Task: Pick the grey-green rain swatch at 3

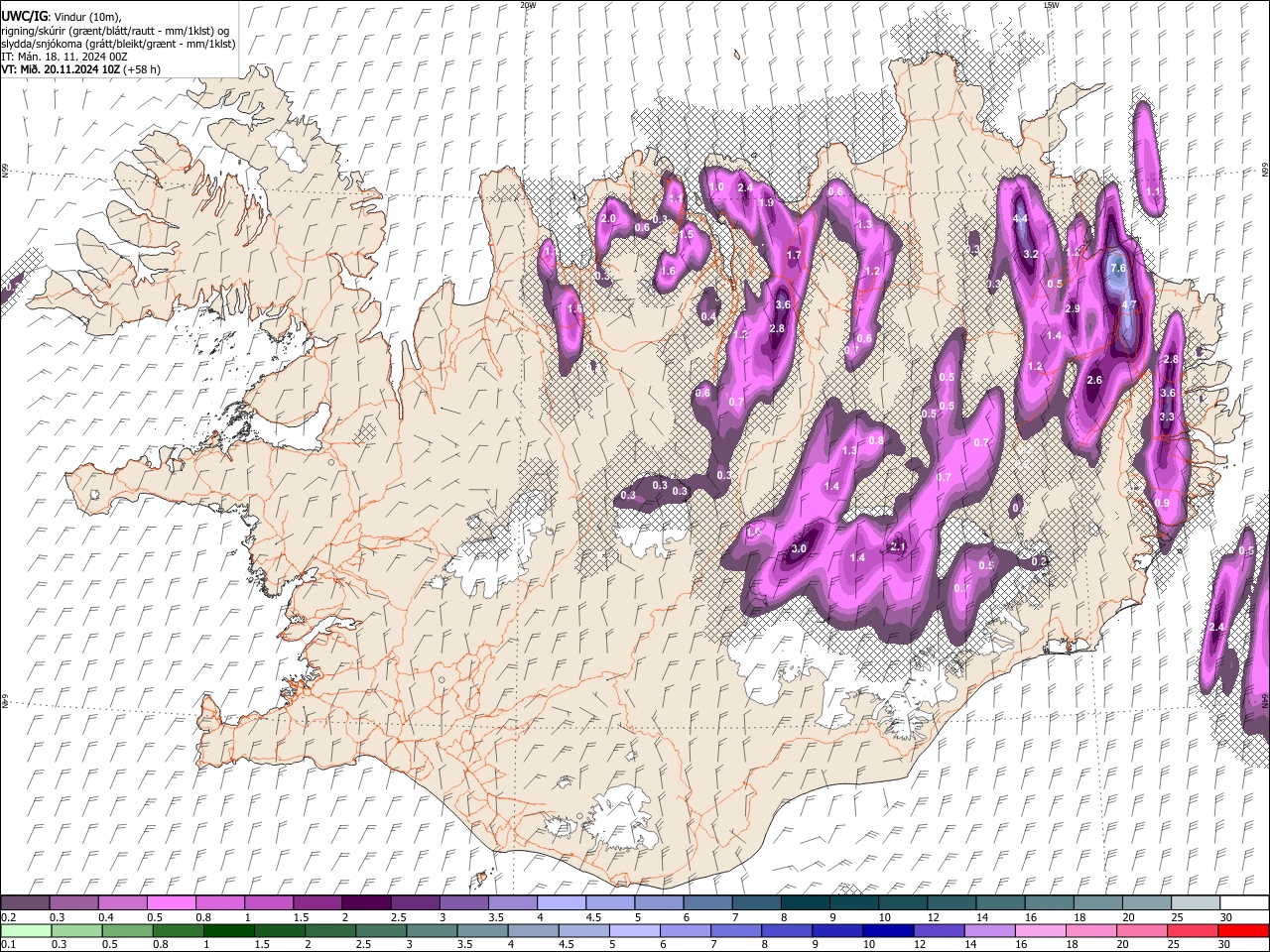Action: pos(433,931)
